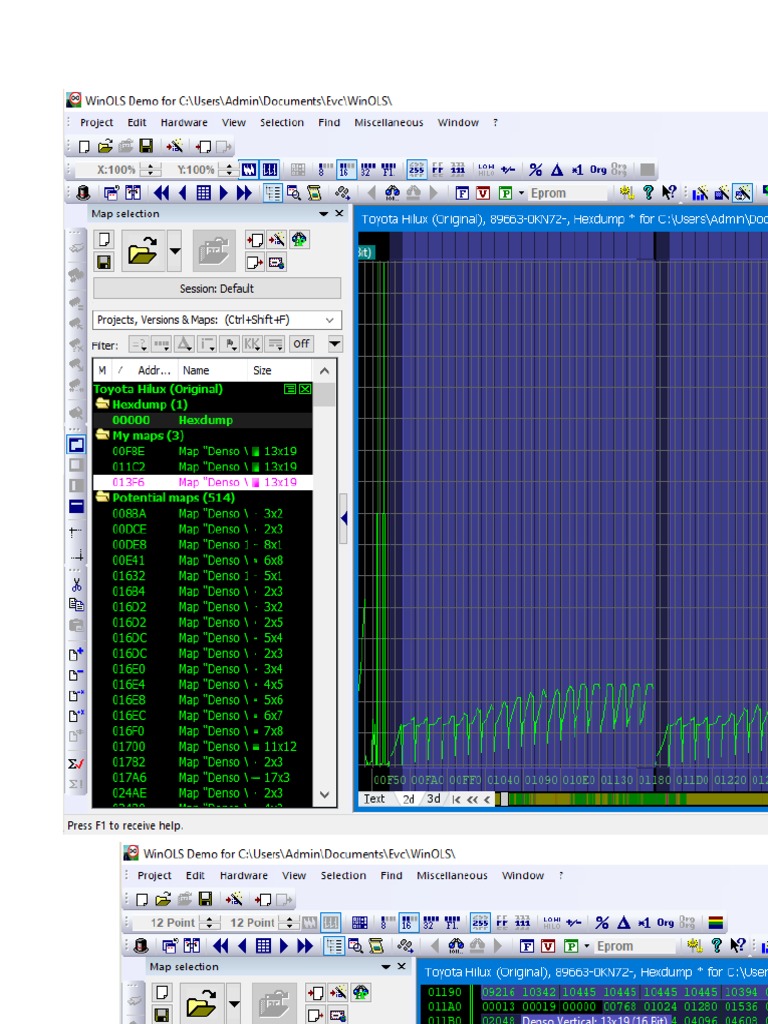Select map at address 011C2 13x19

(202, 466)
